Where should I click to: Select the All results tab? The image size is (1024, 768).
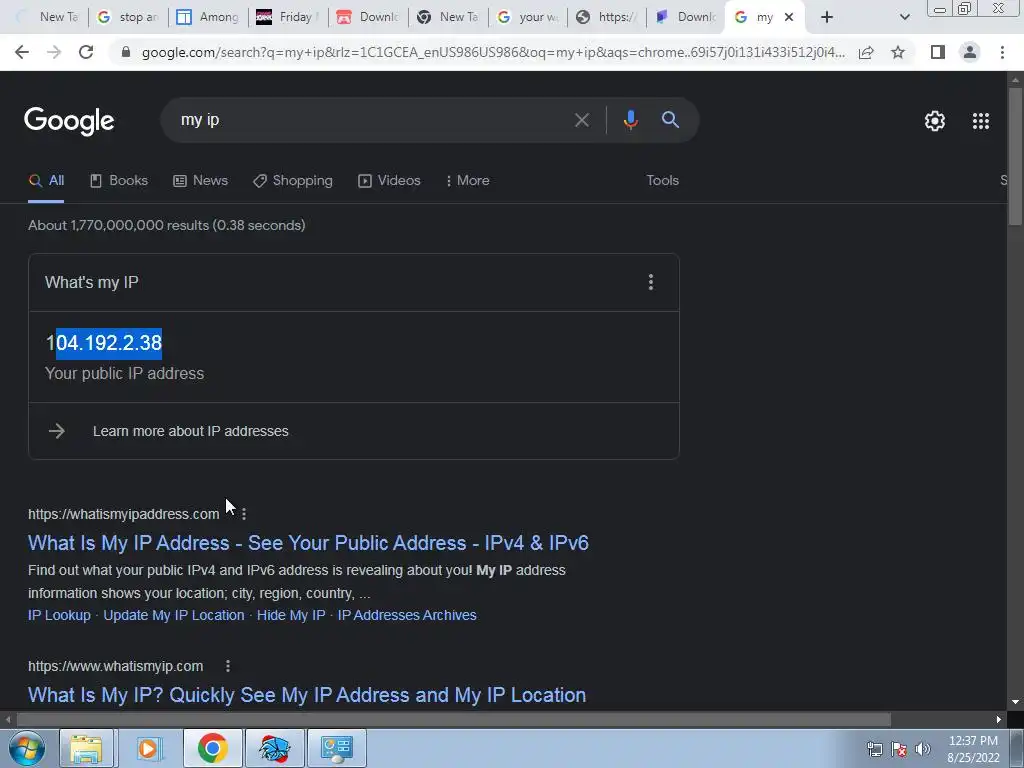46,180
